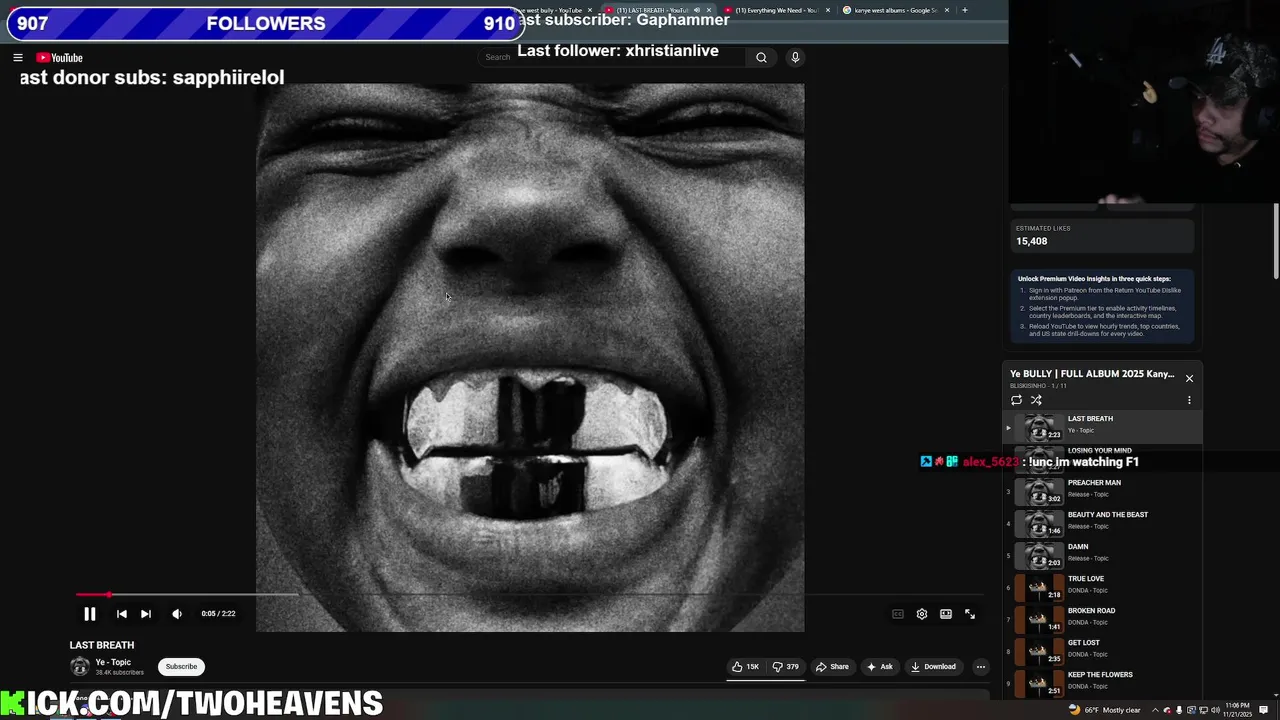Open Windows notification center icon

[1264, 710]
